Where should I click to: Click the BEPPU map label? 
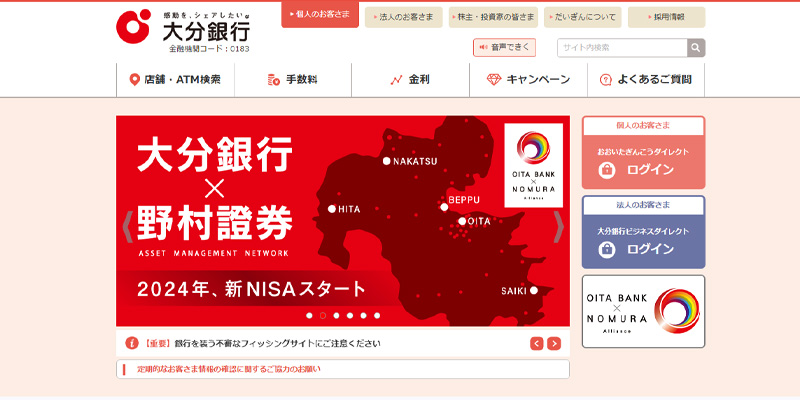tap(464, 200)
